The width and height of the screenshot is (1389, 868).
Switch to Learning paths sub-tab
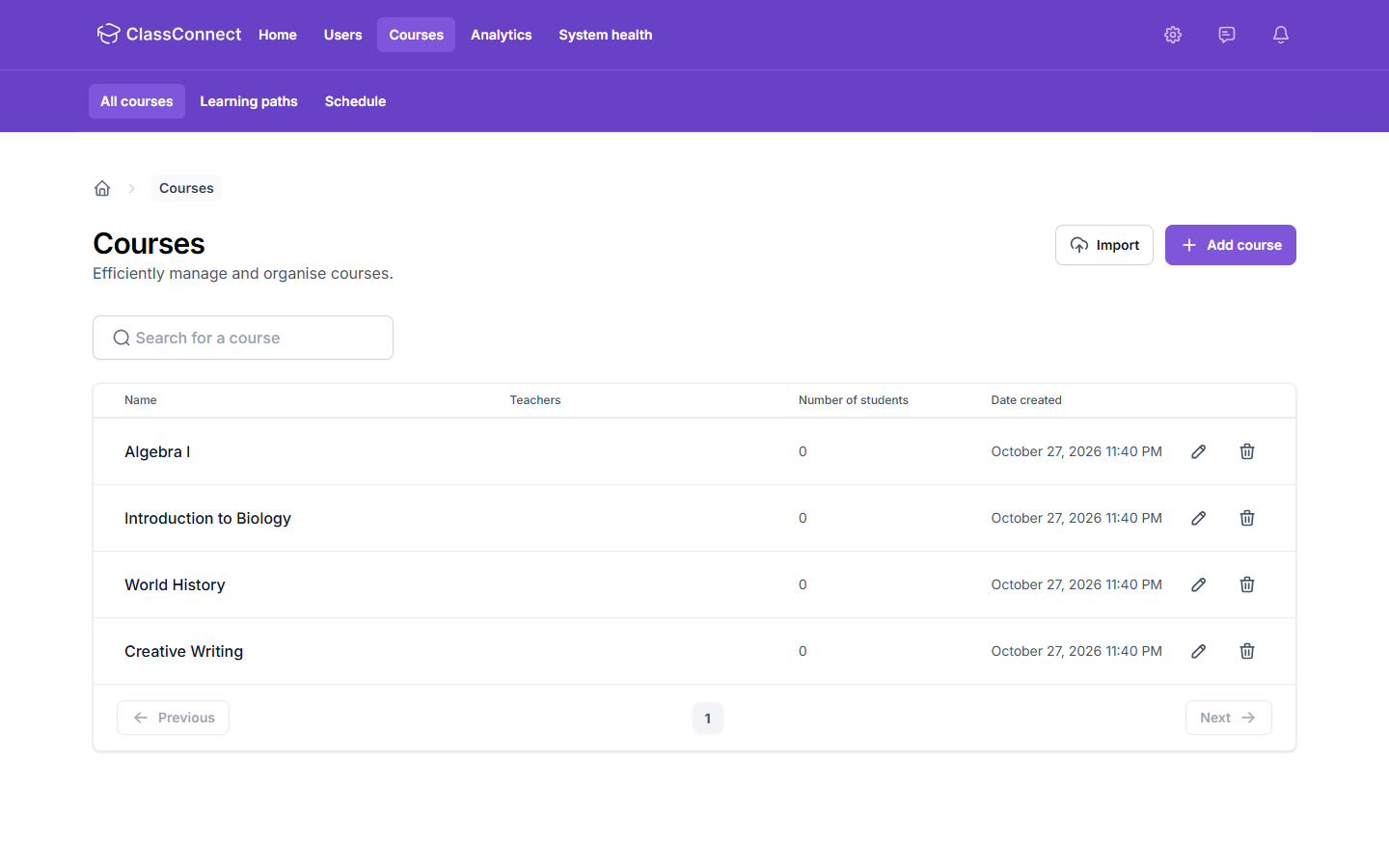(249, 101)
